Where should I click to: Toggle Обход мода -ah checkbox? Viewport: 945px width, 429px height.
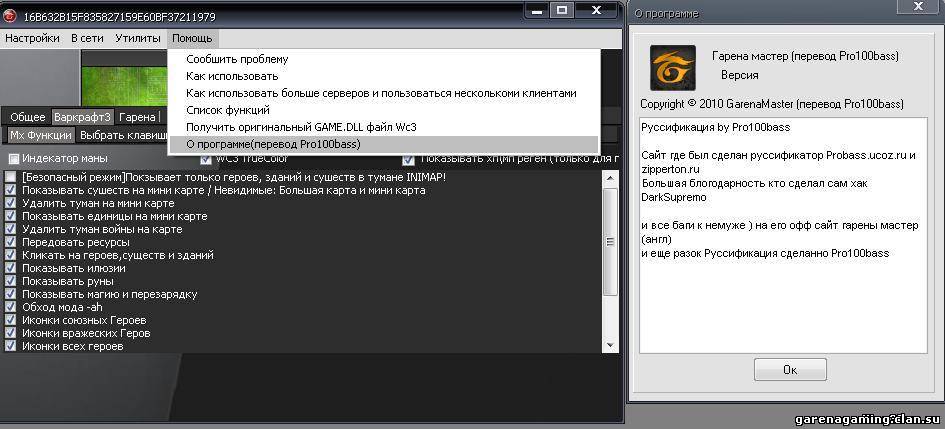(10, 307)
